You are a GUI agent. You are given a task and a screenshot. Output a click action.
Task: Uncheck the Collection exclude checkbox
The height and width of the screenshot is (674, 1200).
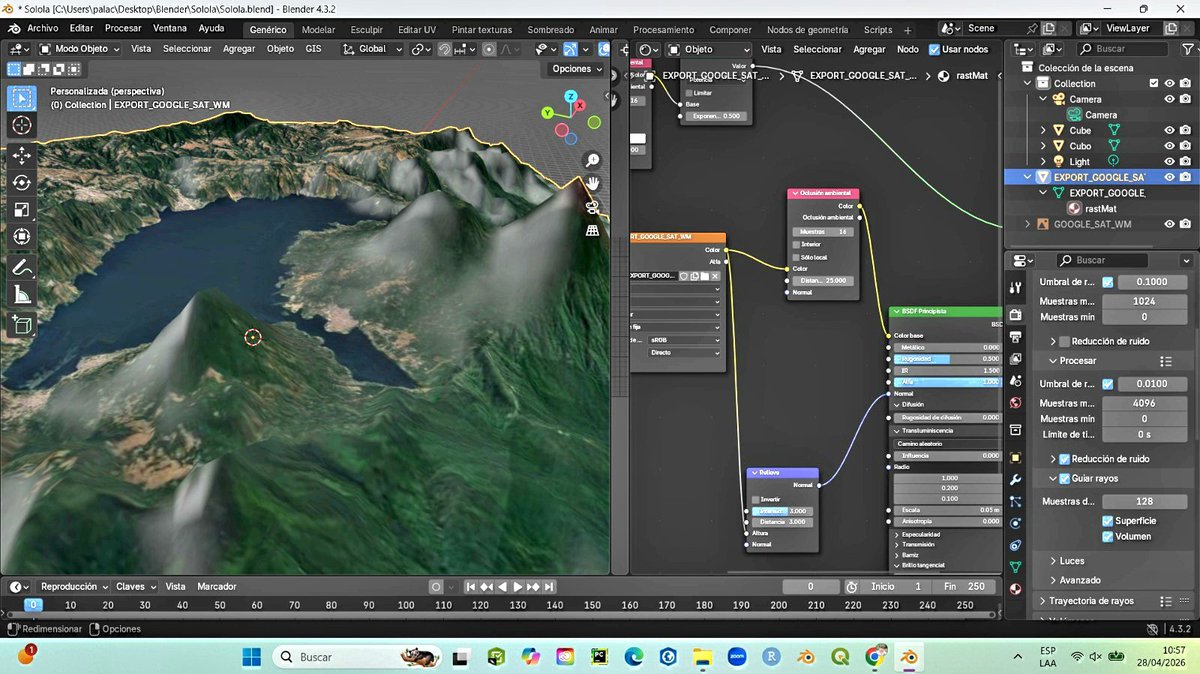(x=1154, y=84)
